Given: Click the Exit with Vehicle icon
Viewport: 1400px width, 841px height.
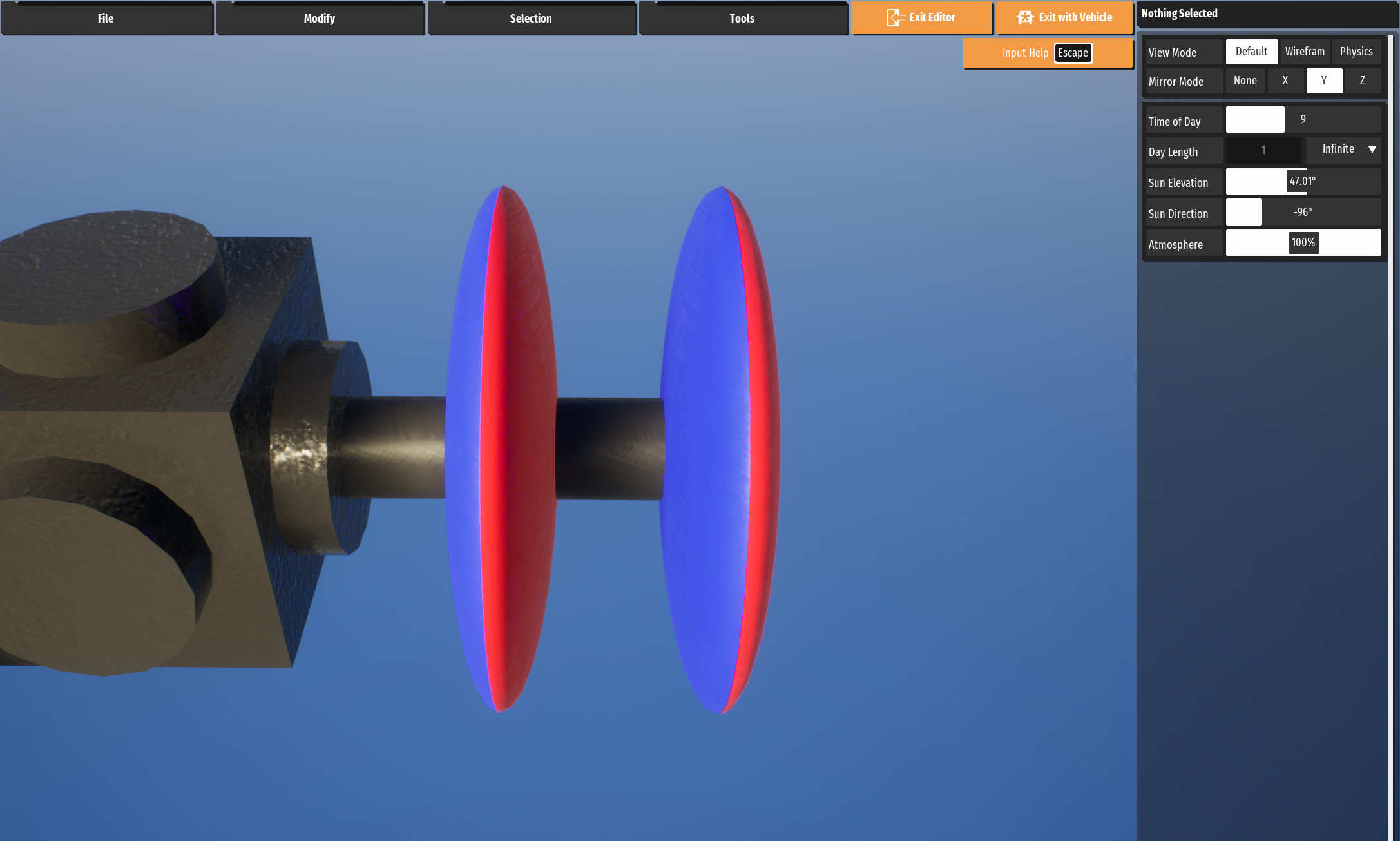Looking at the screenshot, I should [x=1024, y=17].
